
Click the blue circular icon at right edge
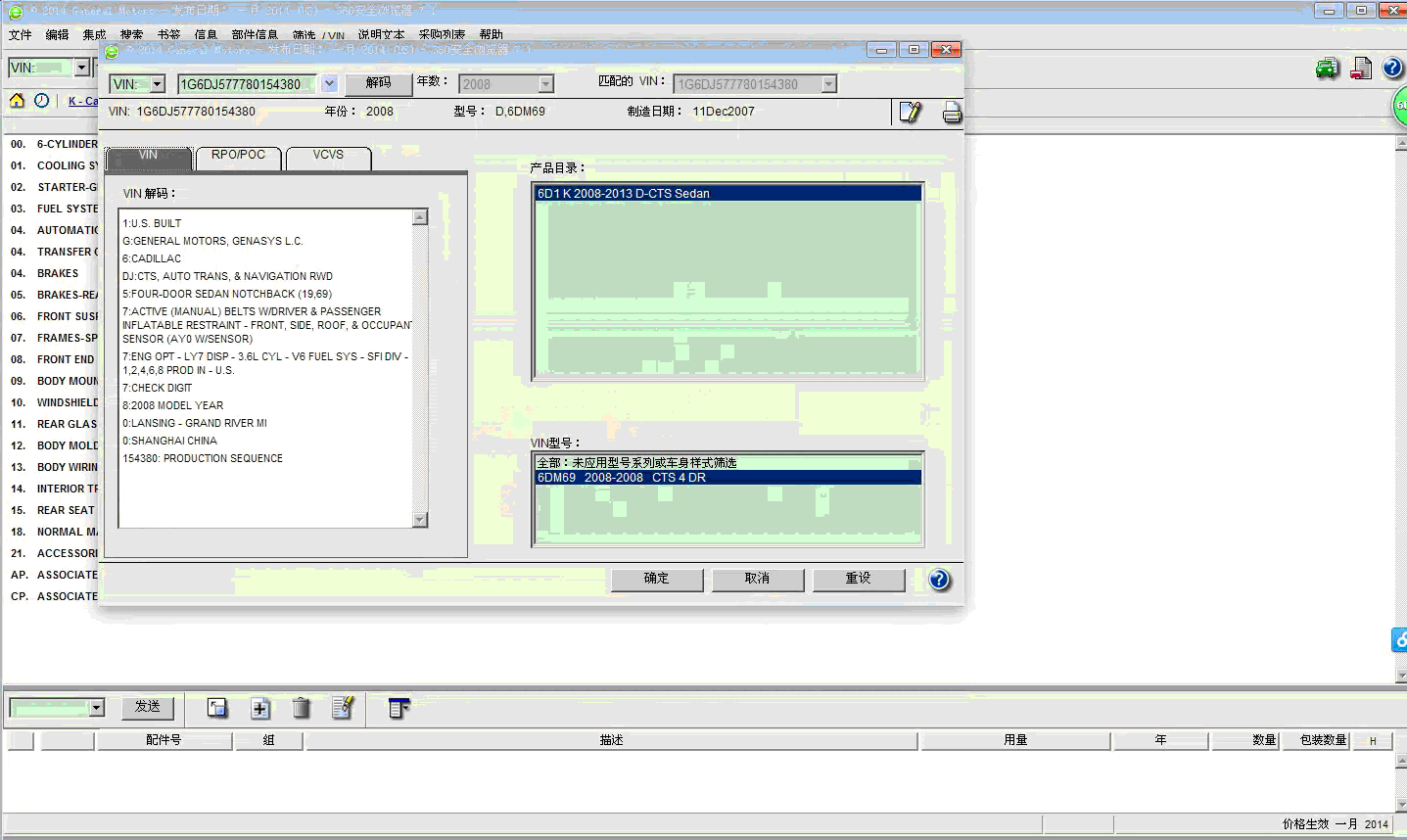click(x=1399, y=640)
